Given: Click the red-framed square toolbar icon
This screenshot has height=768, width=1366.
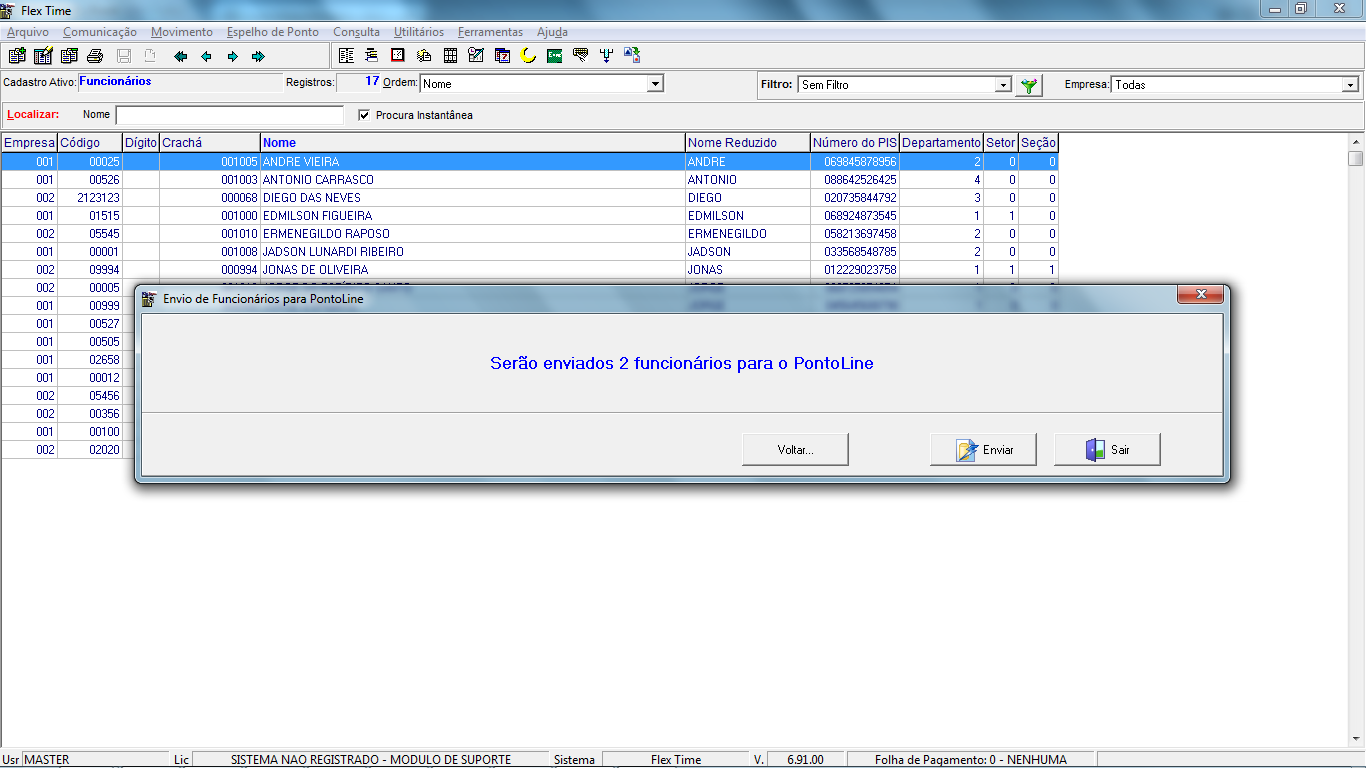Looking at the screenshot, I should (398, 56).
